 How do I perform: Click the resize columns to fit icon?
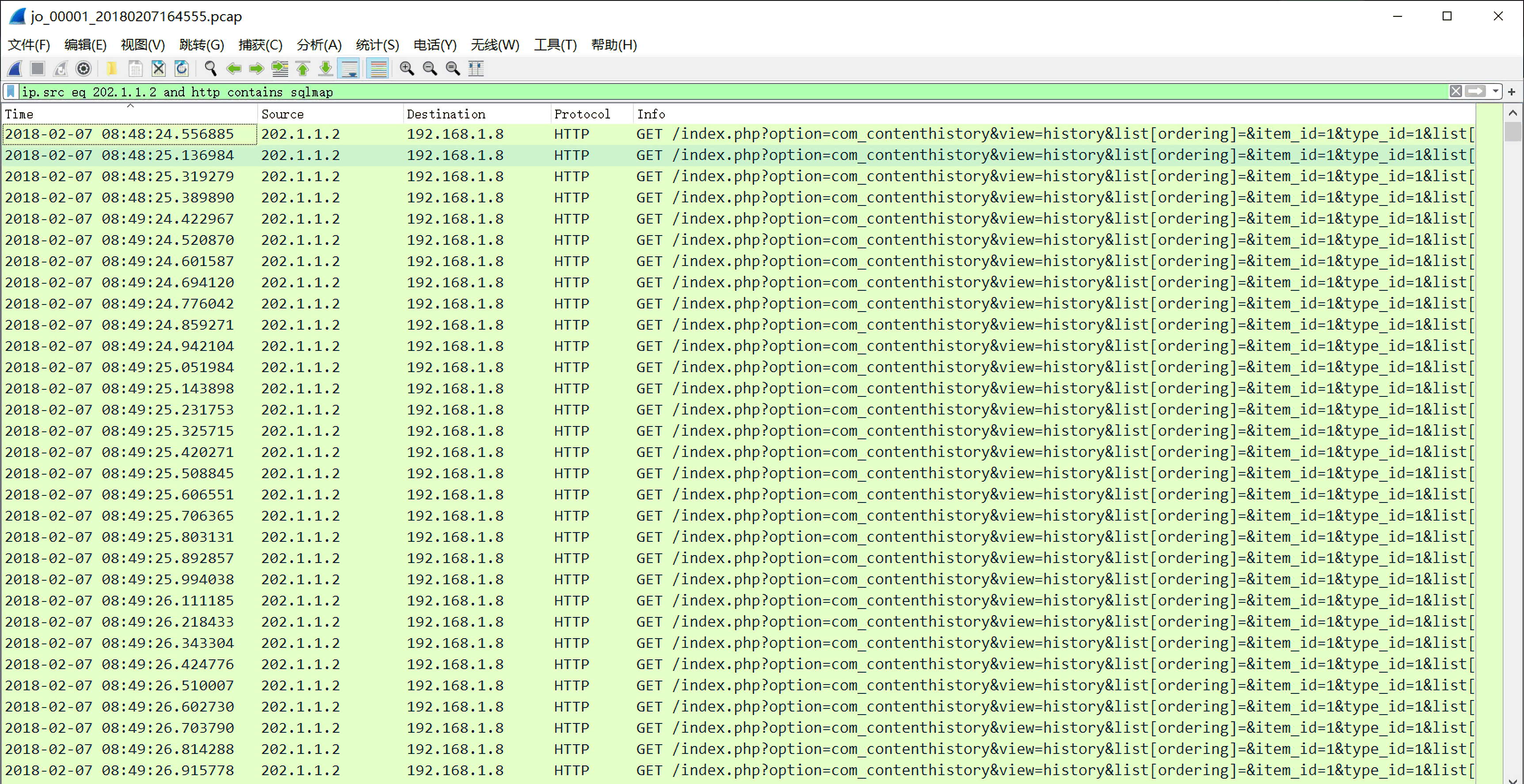[x=476, y=69]
